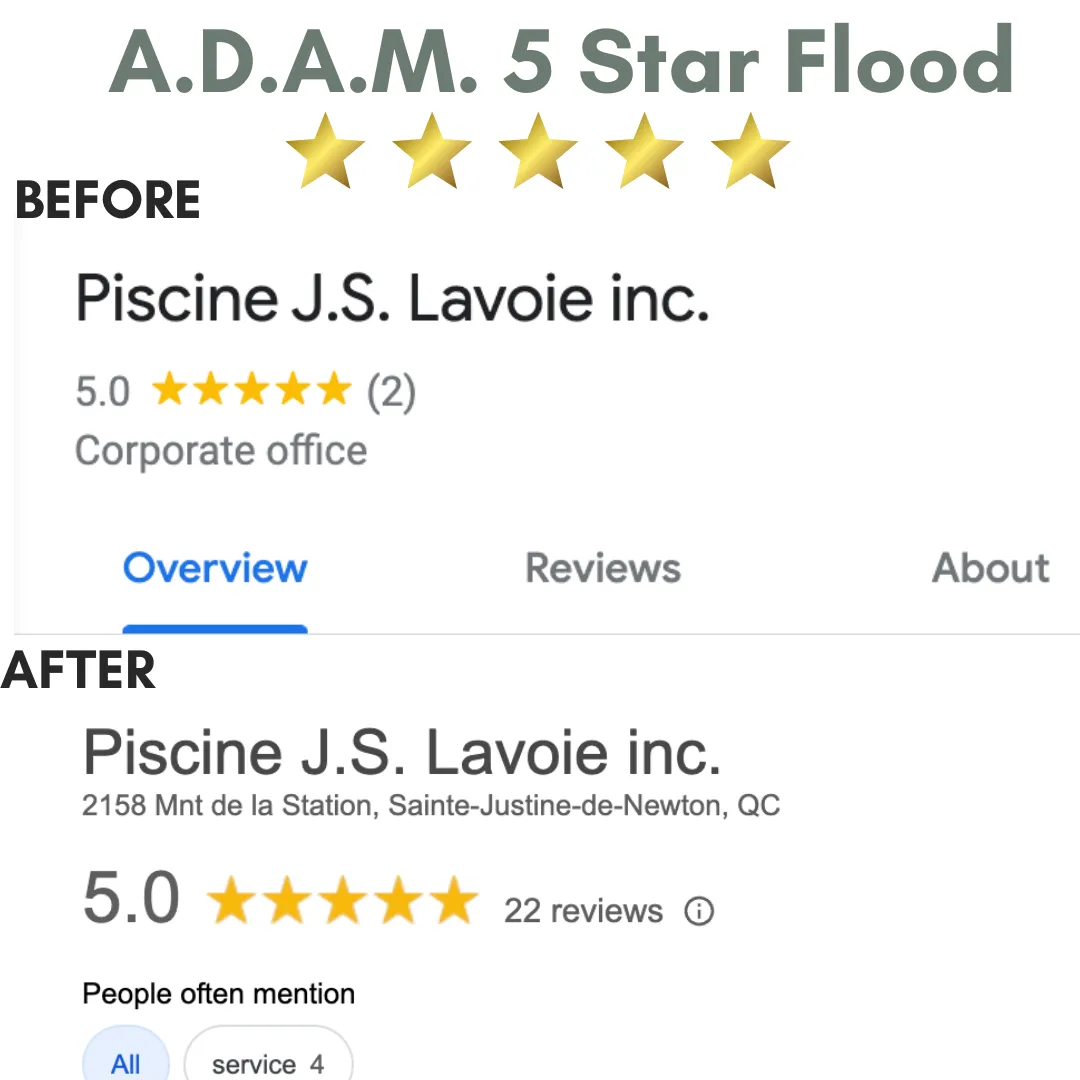Click the second large gold star

432,151
